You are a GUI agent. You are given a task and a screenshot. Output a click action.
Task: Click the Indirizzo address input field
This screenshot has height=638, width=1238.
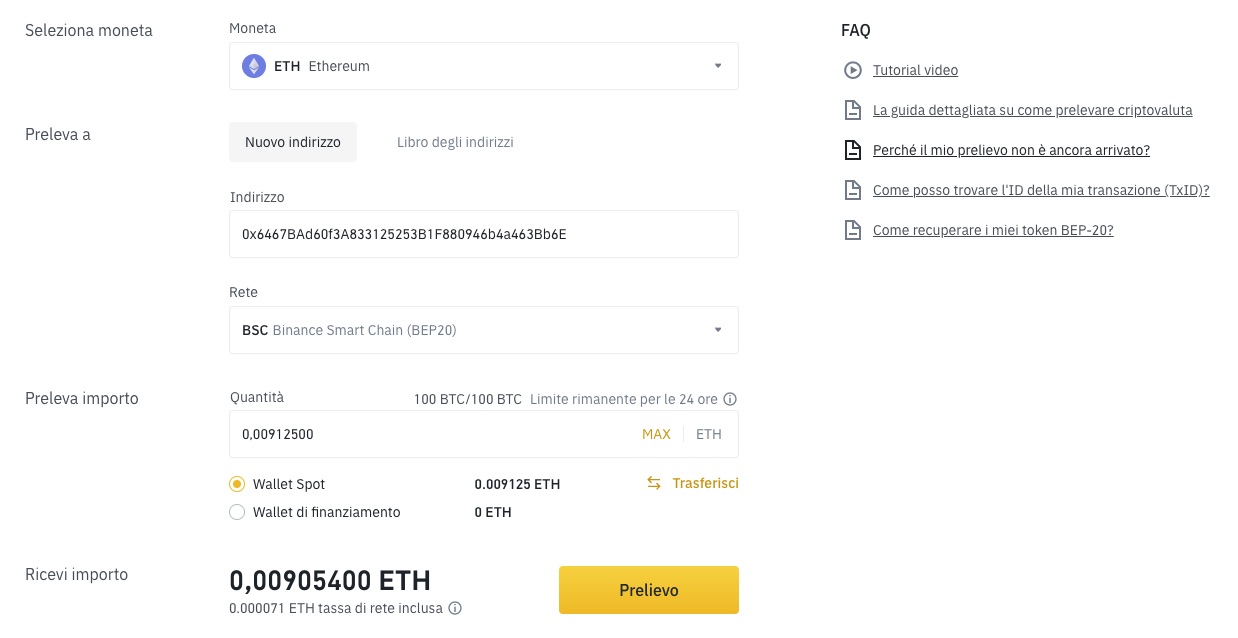pyautogui.click(x=484, y=234)
